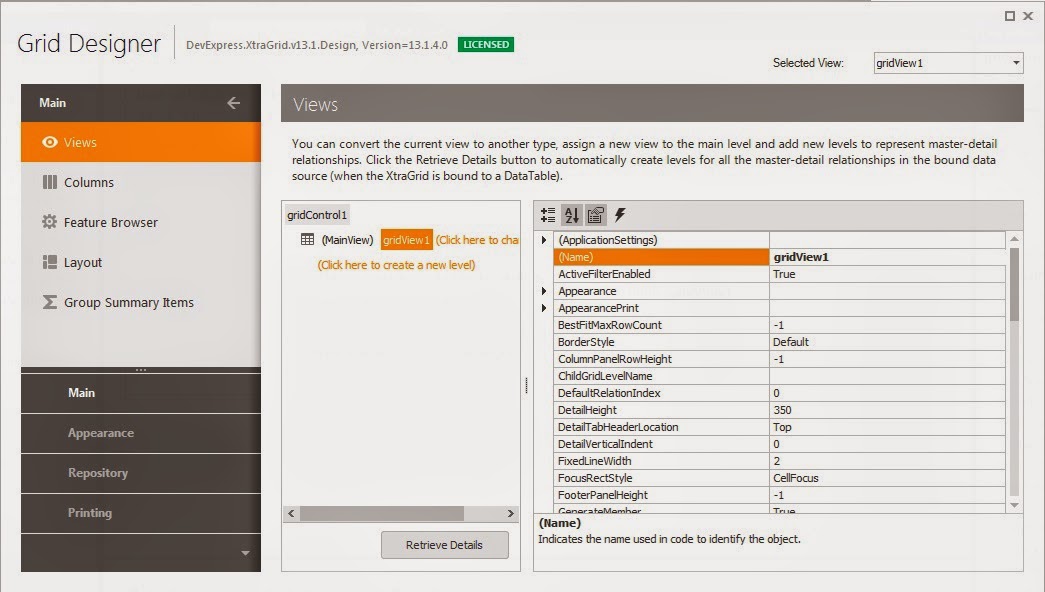Select the DetailVerticalIndent property
1045x592 pixels.
[x=661, y=444]
